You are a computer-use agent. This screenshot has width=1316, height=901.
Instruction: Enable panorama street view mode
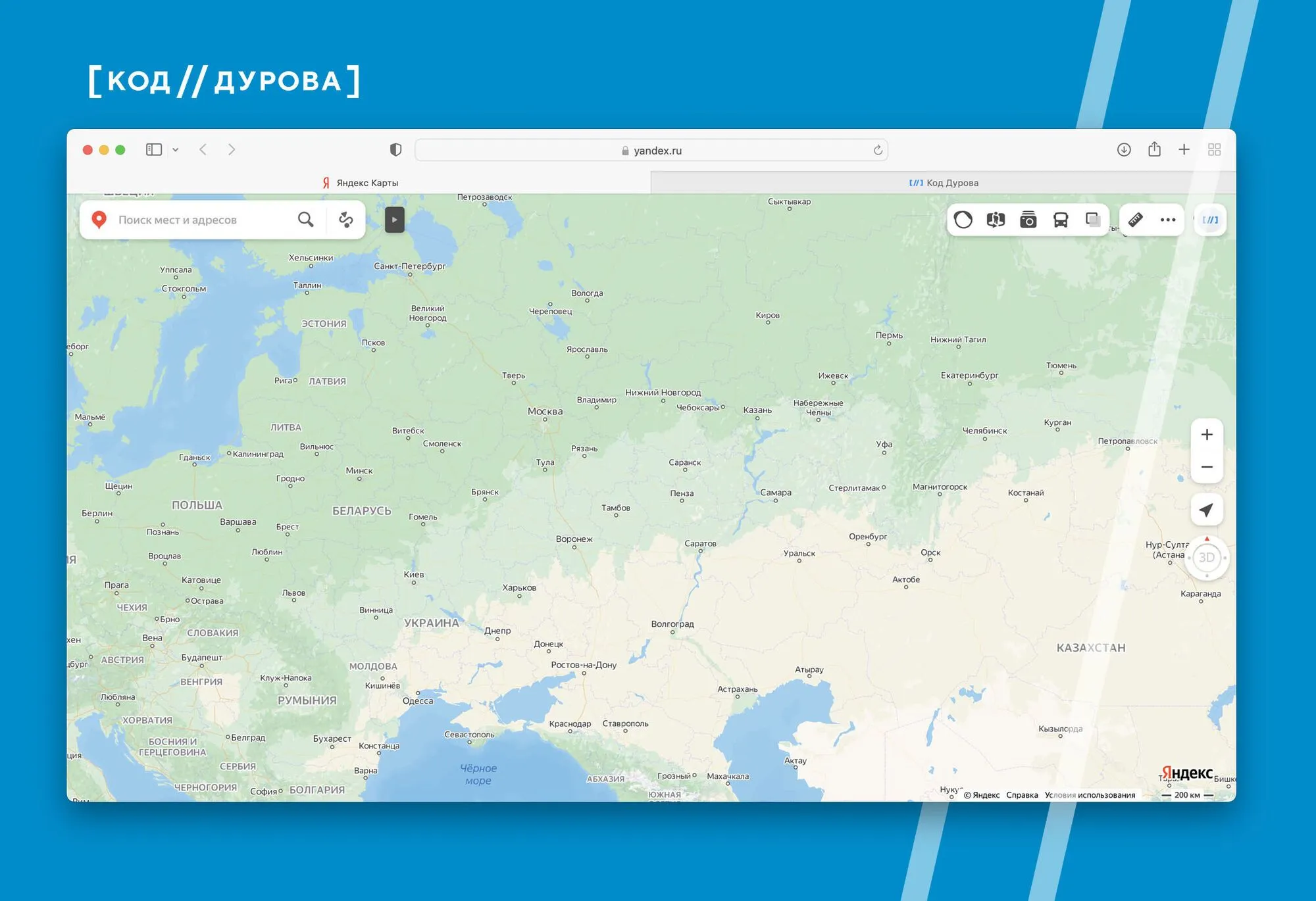[x=994, y=220]
